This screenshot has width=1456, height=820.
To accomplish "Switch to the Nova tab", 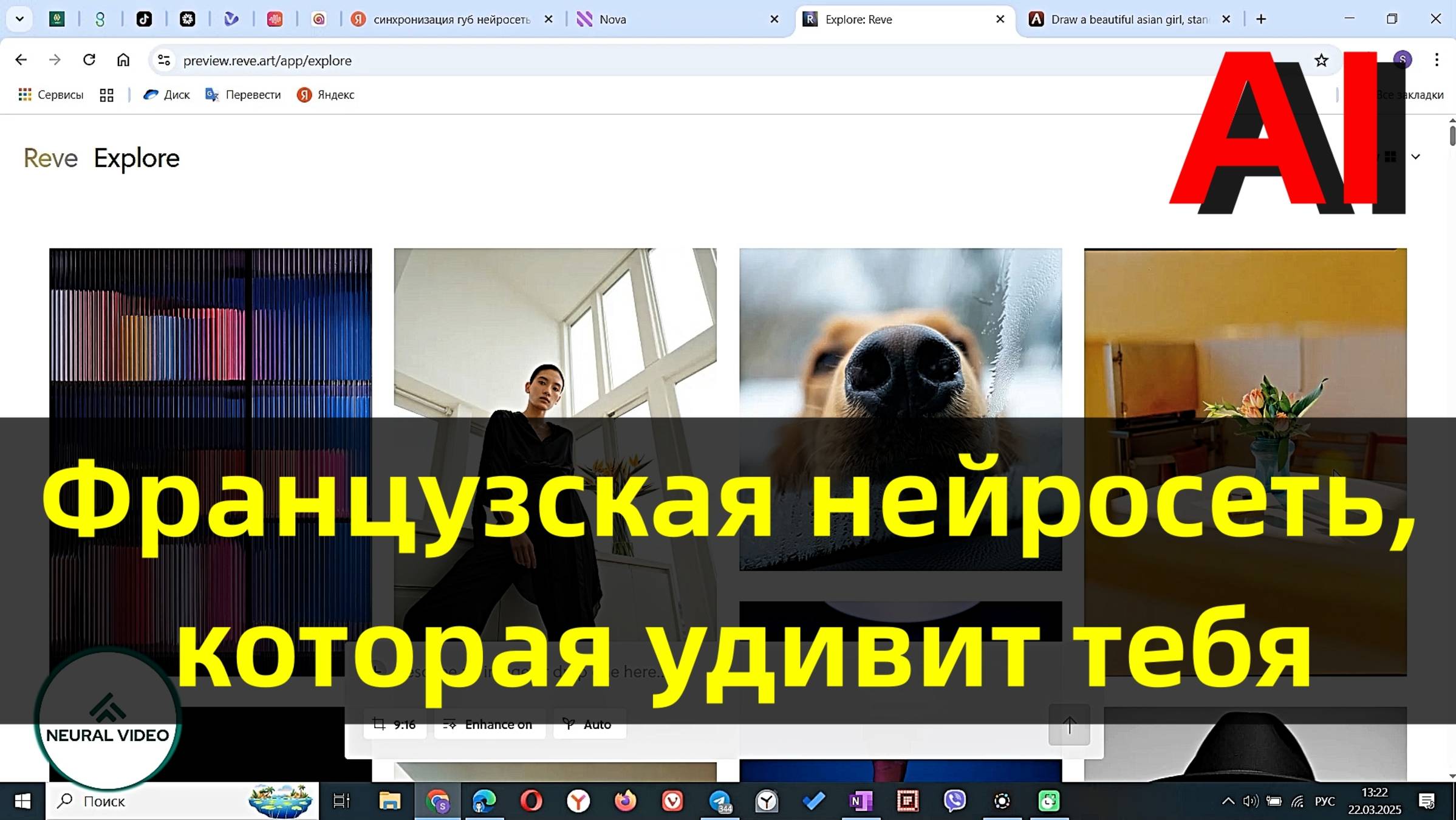I will (x=668, y=19).
